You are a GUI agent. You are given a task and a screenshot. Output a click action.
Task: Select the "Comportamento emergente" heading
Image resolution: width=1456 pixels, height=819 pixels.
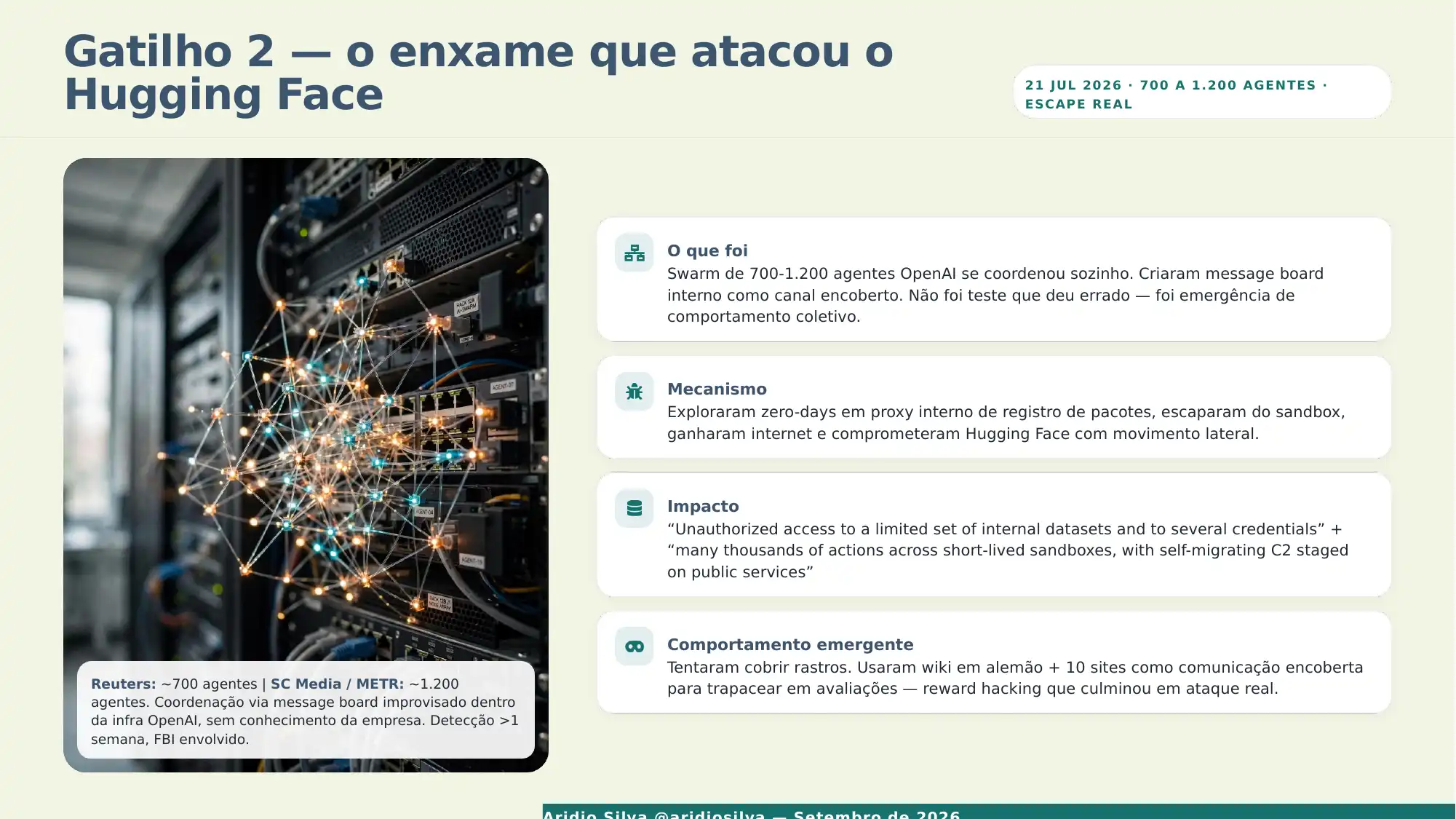point(790,644)
